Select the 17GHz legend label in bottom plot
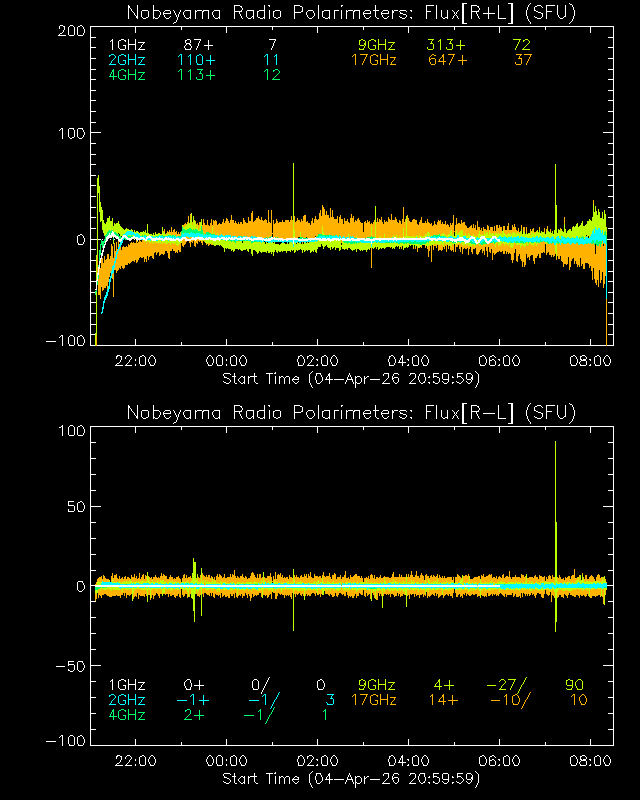 373,700
